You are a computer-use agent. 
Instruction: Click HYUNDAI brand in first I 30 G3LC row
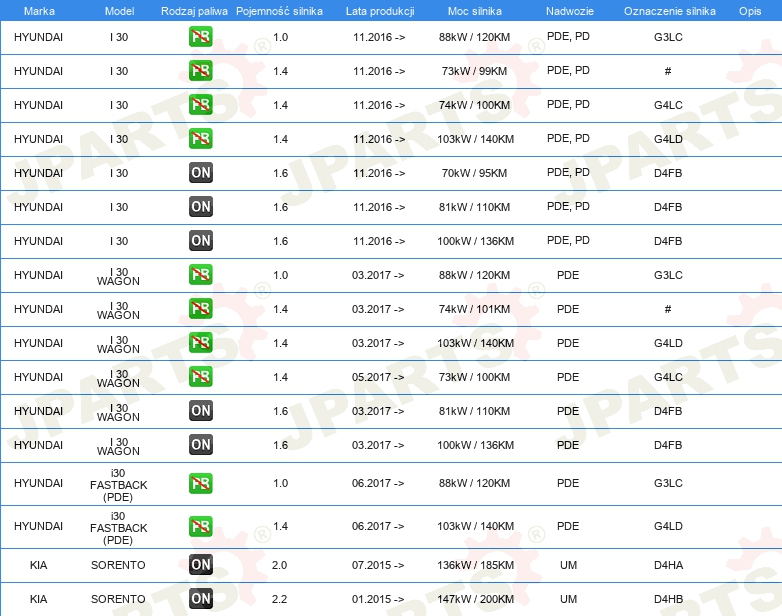point(38,37)
